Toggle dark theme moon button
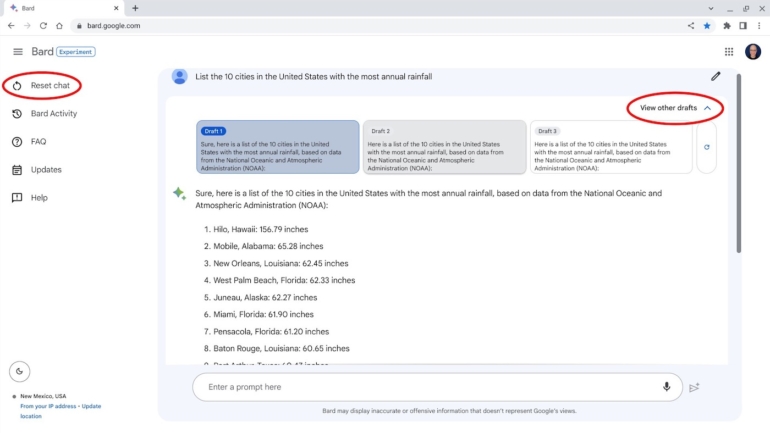Viewport: 770px width, 433px height. click(19, 372)
